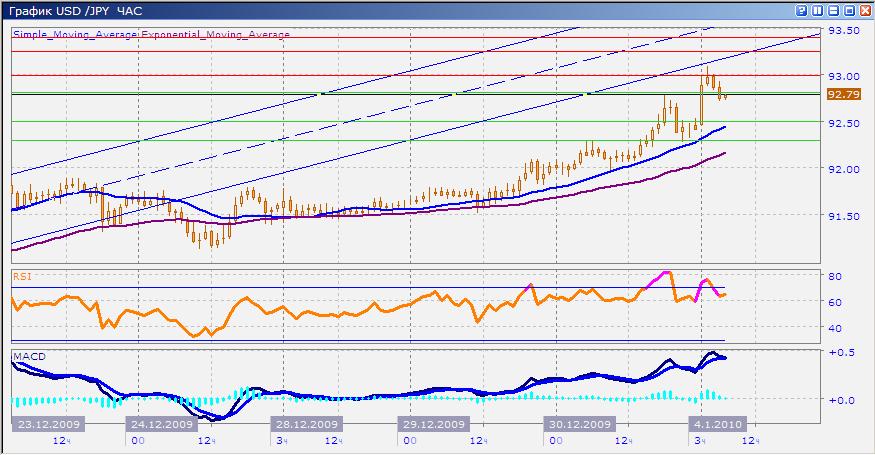Screen dimensions: 875x455
Task: Select the Simple_Moving_Average indicator label
Action: [x=75, y=35]
